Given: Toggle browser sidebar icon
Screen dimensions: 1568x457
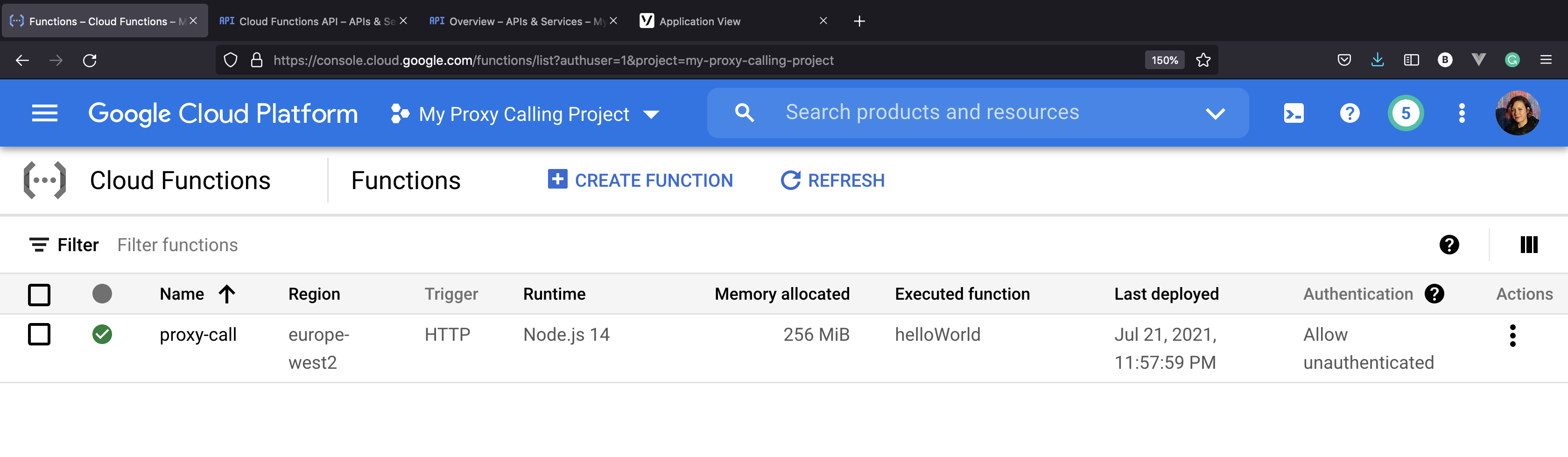Looking at the screenshot, I should pos(1411,60).
